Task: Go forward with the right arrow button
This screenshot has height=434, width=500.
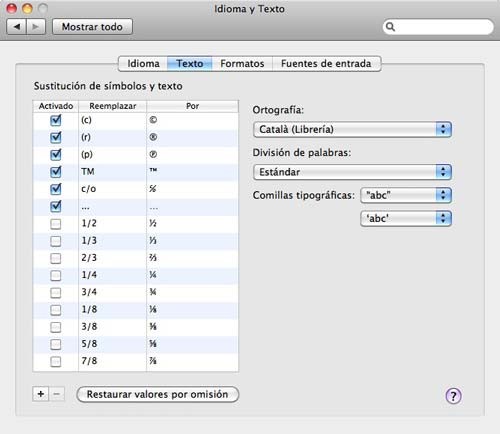Action: click(36, 27)
